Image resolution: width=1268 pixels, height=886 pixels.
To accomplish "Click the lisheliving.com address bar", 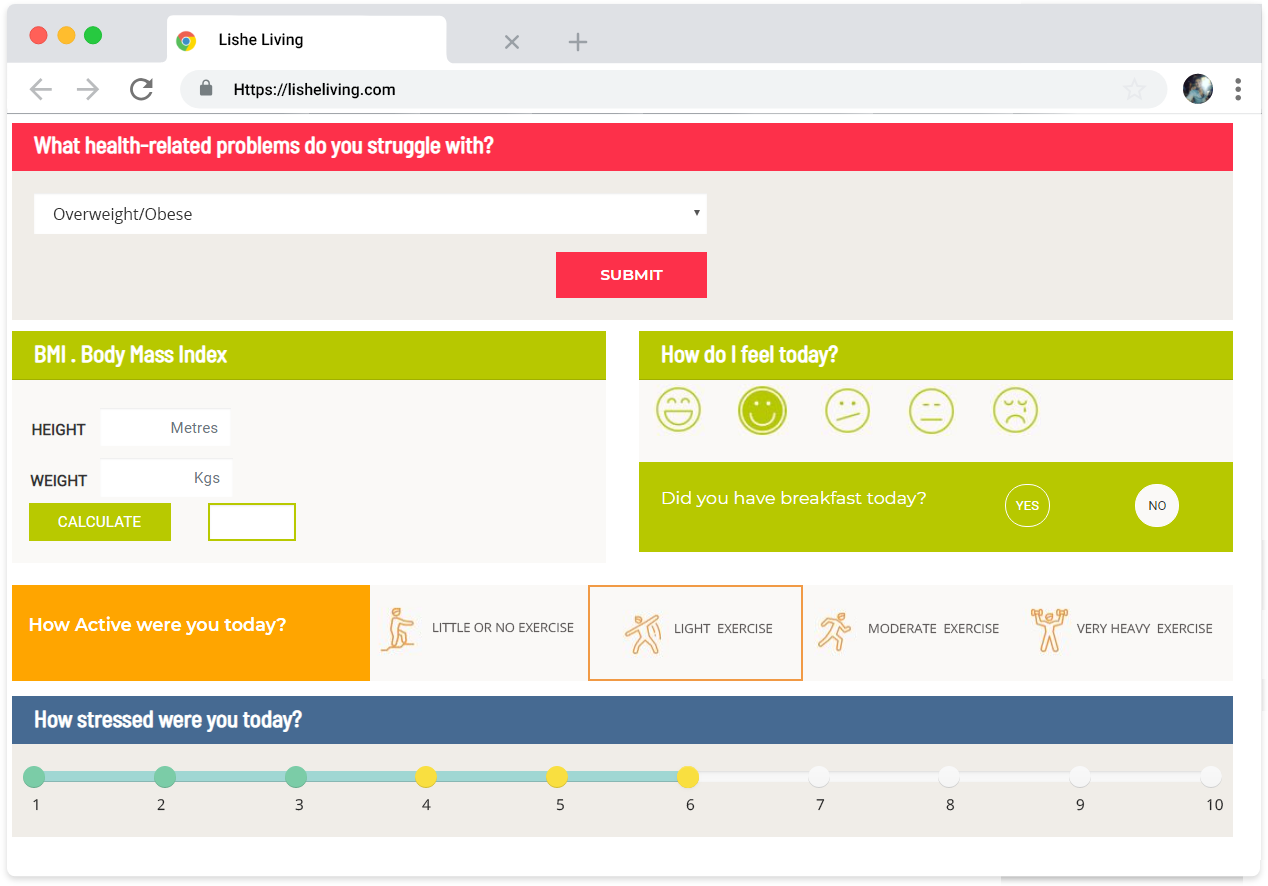I will pos(672,89).
